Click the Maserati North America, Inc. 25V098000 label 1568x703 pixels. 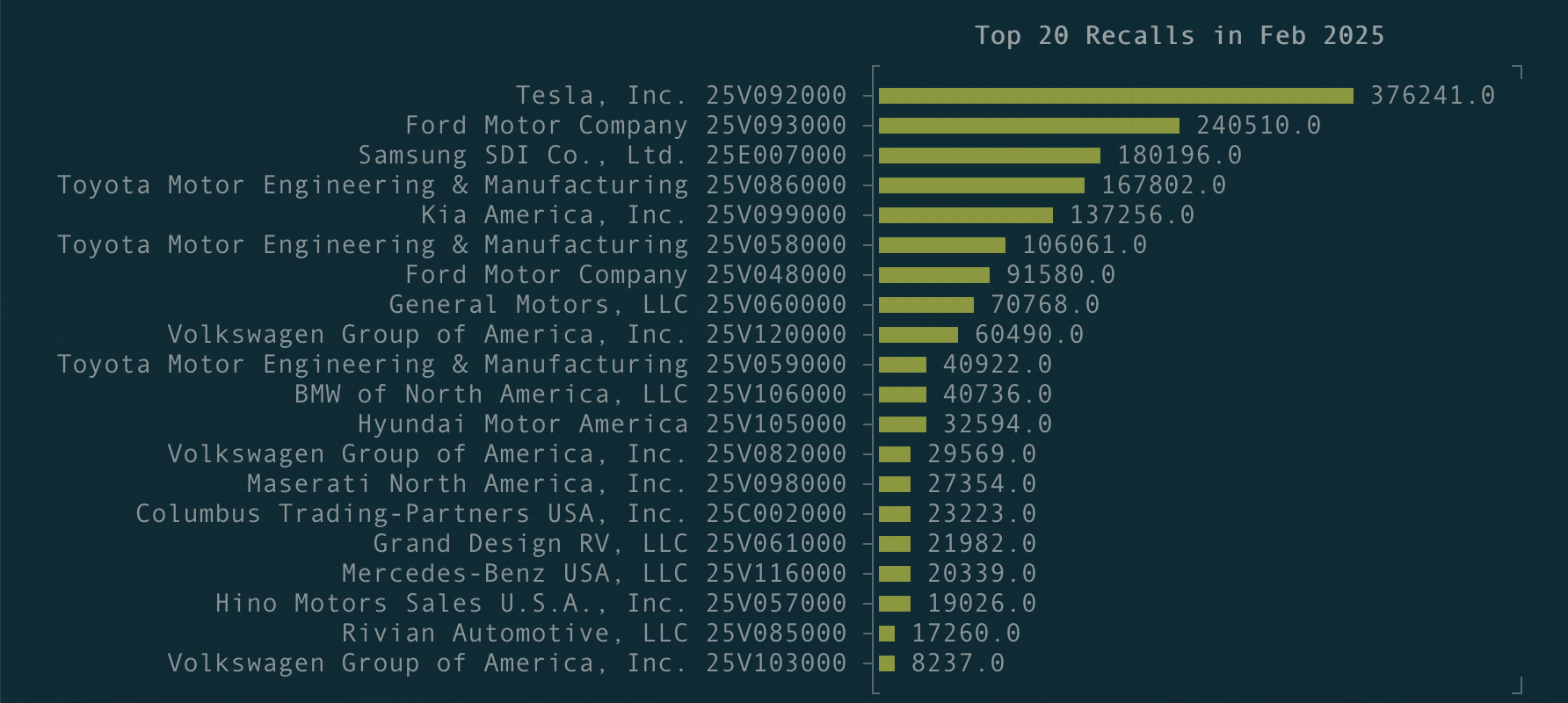[547, 483]
